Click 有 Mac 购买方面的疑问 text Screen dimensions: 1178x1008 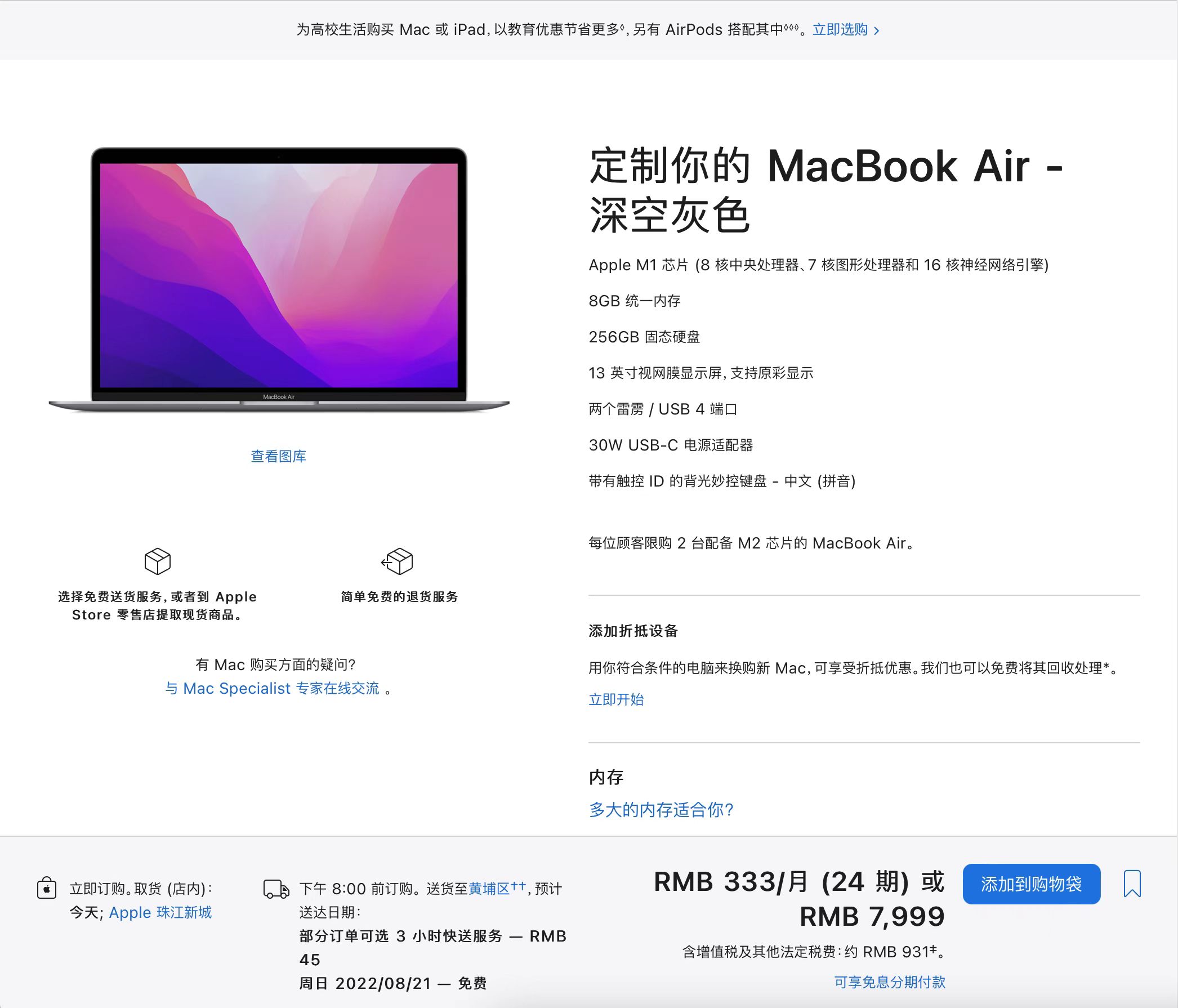click(x=275, y=664)
